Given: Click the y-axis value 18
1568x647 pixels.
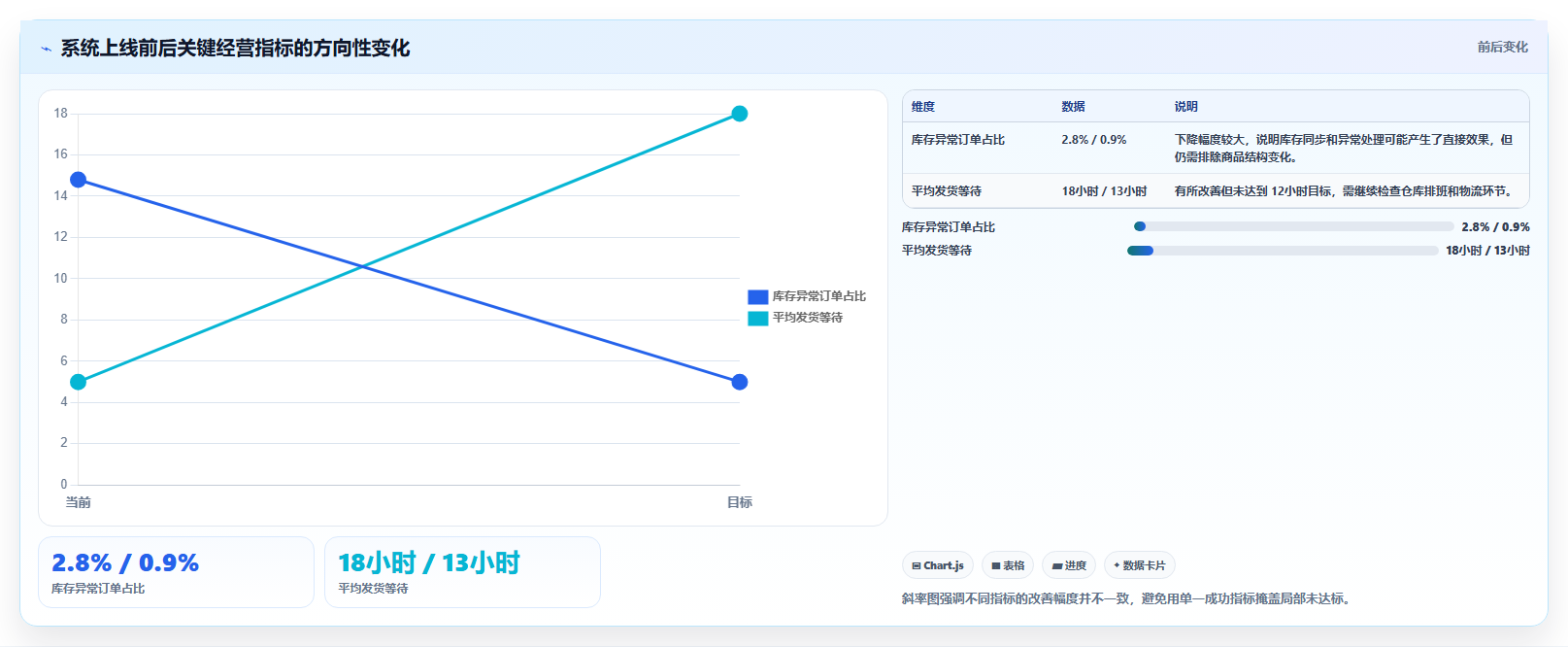Looking at the screenshot, I should (x=61, y=114).
